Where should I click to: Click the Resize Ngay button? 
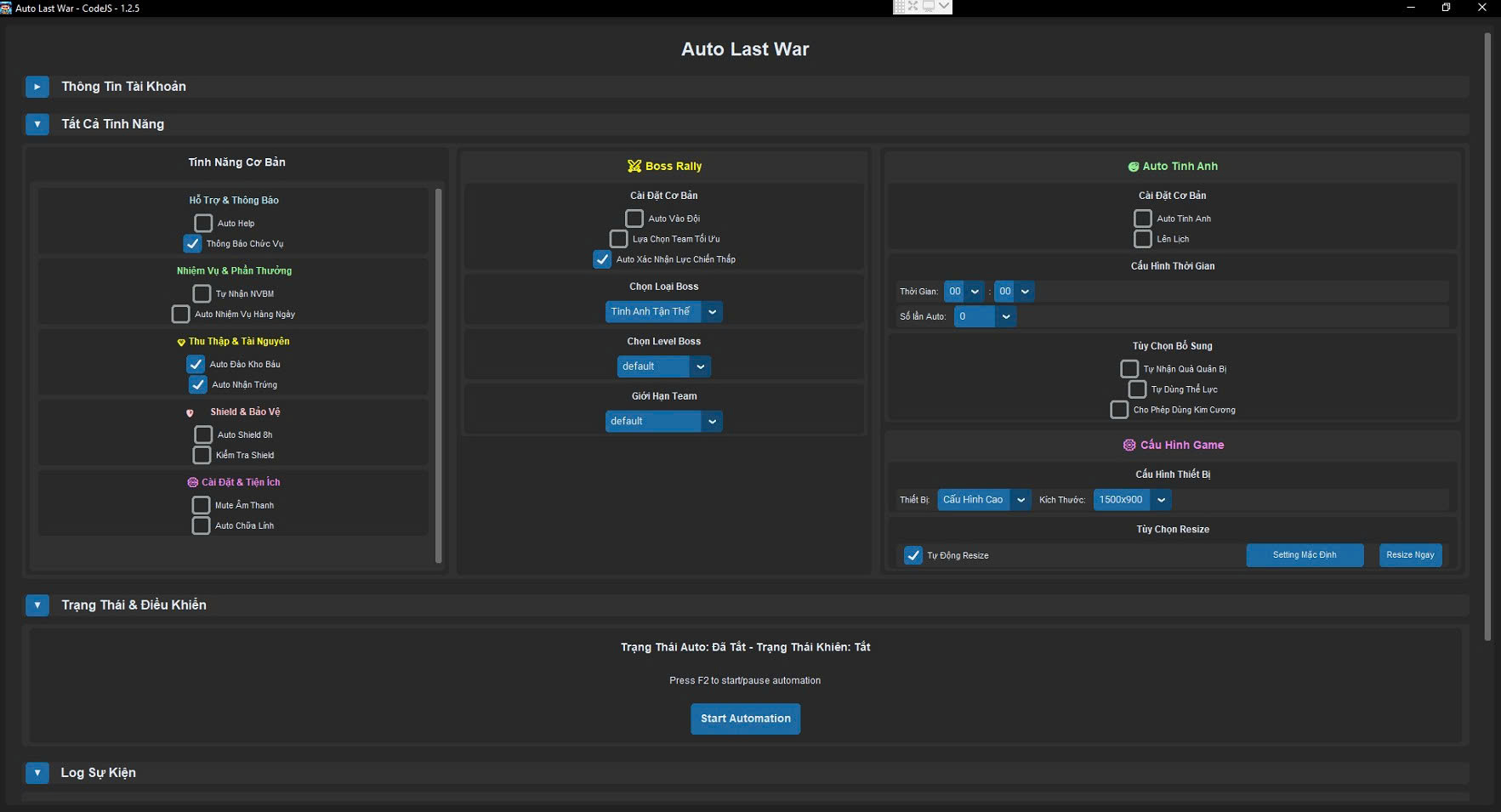[x=1410, y=555]
